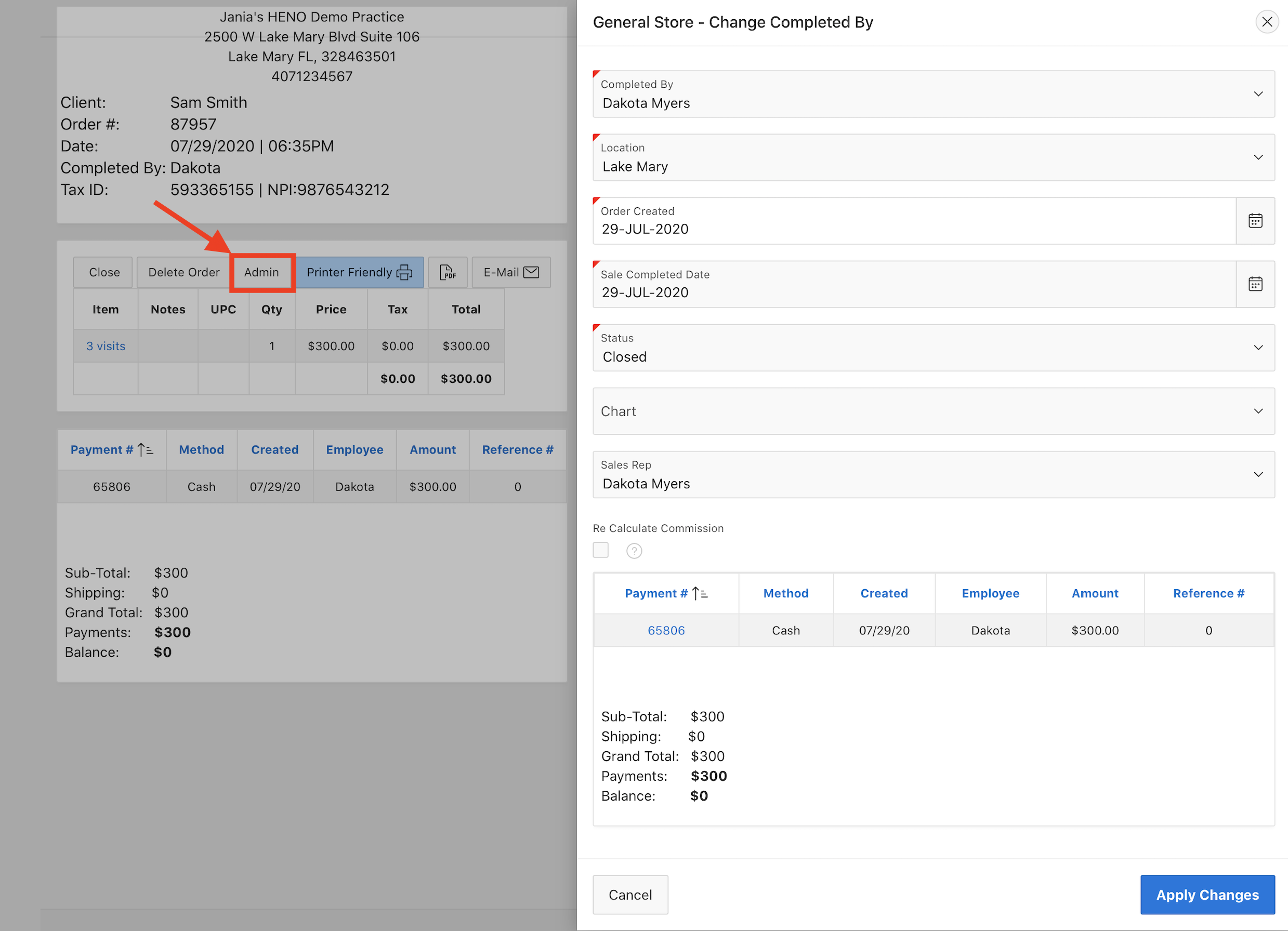This screenshot has width=1288, height=931.
Task: Click the Printer Friendly button
Action: point(359,272)
